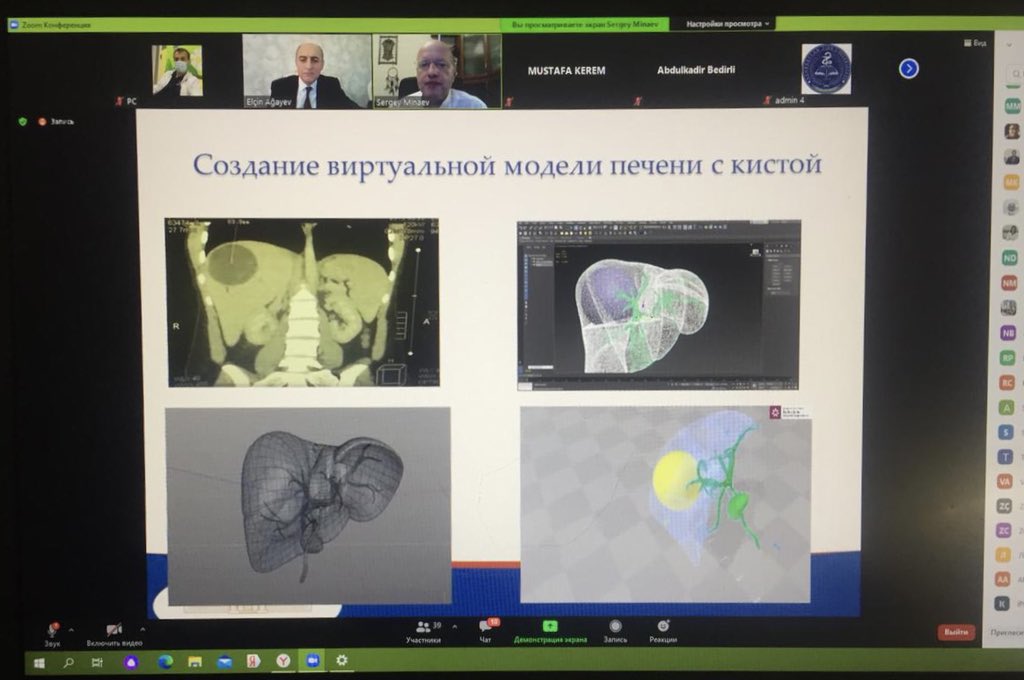
Task: Click the liver model with yellow cyst
Action: pyautogui.click(x=665, y=504)
